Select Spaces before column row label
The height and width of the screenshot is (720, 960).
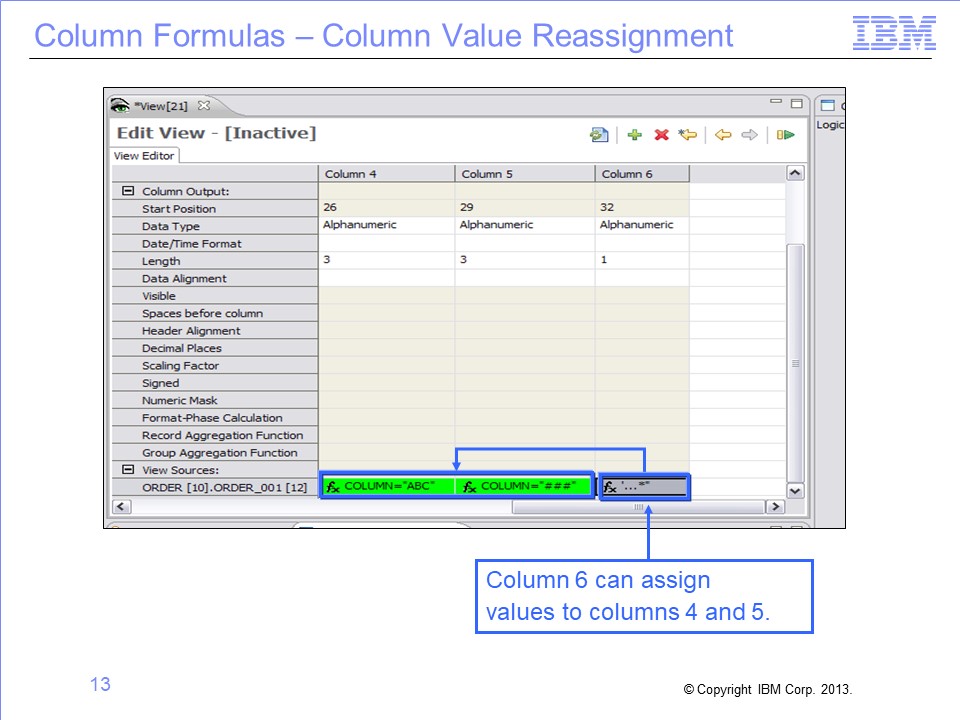[202, 313]
